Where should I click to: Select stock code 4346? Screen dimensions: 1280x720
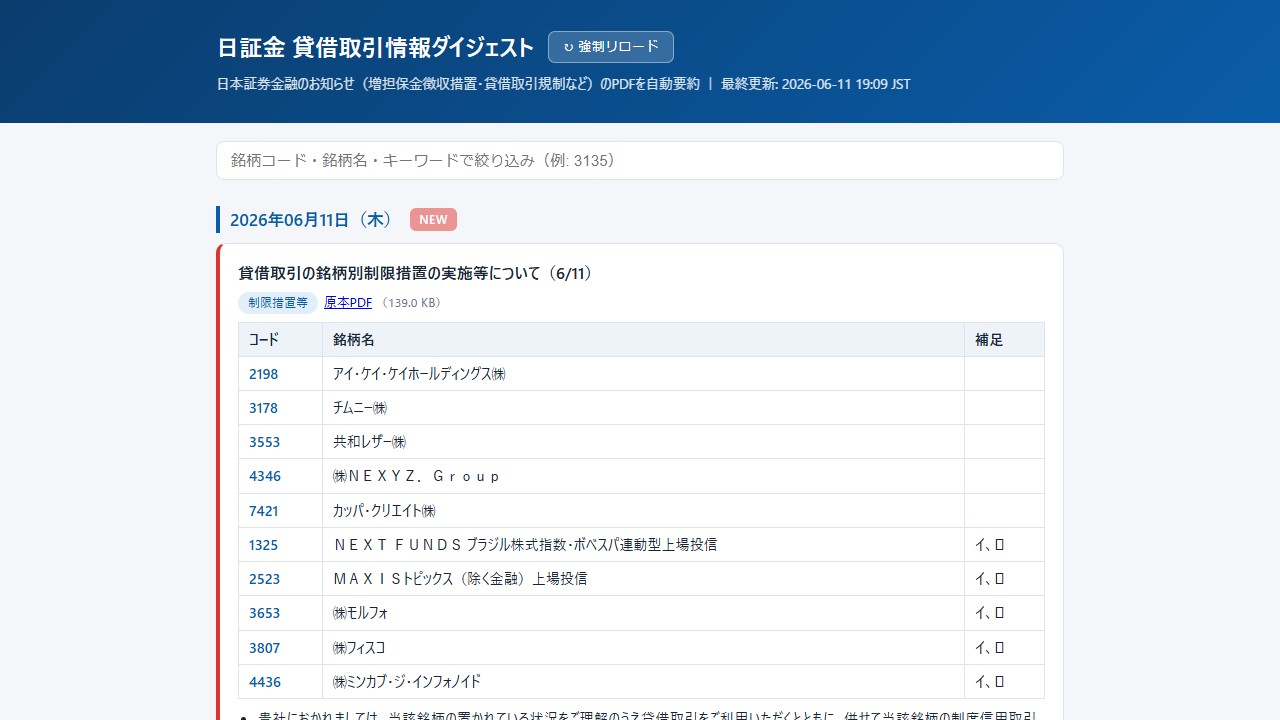tap(265, 476)
